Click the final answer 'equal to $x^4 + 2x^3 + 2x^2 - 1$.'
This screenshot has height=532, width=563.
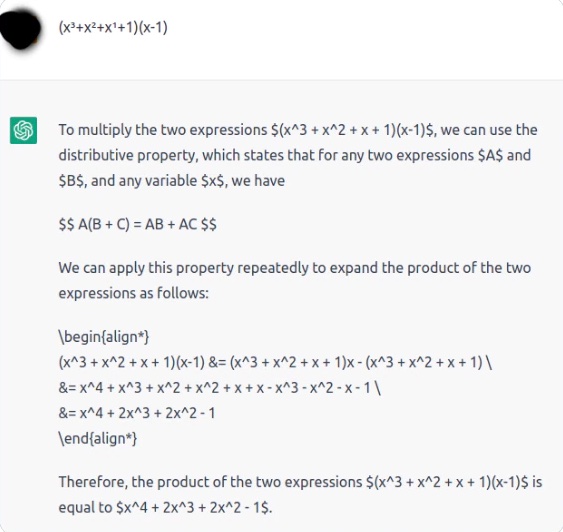(165, 508)
